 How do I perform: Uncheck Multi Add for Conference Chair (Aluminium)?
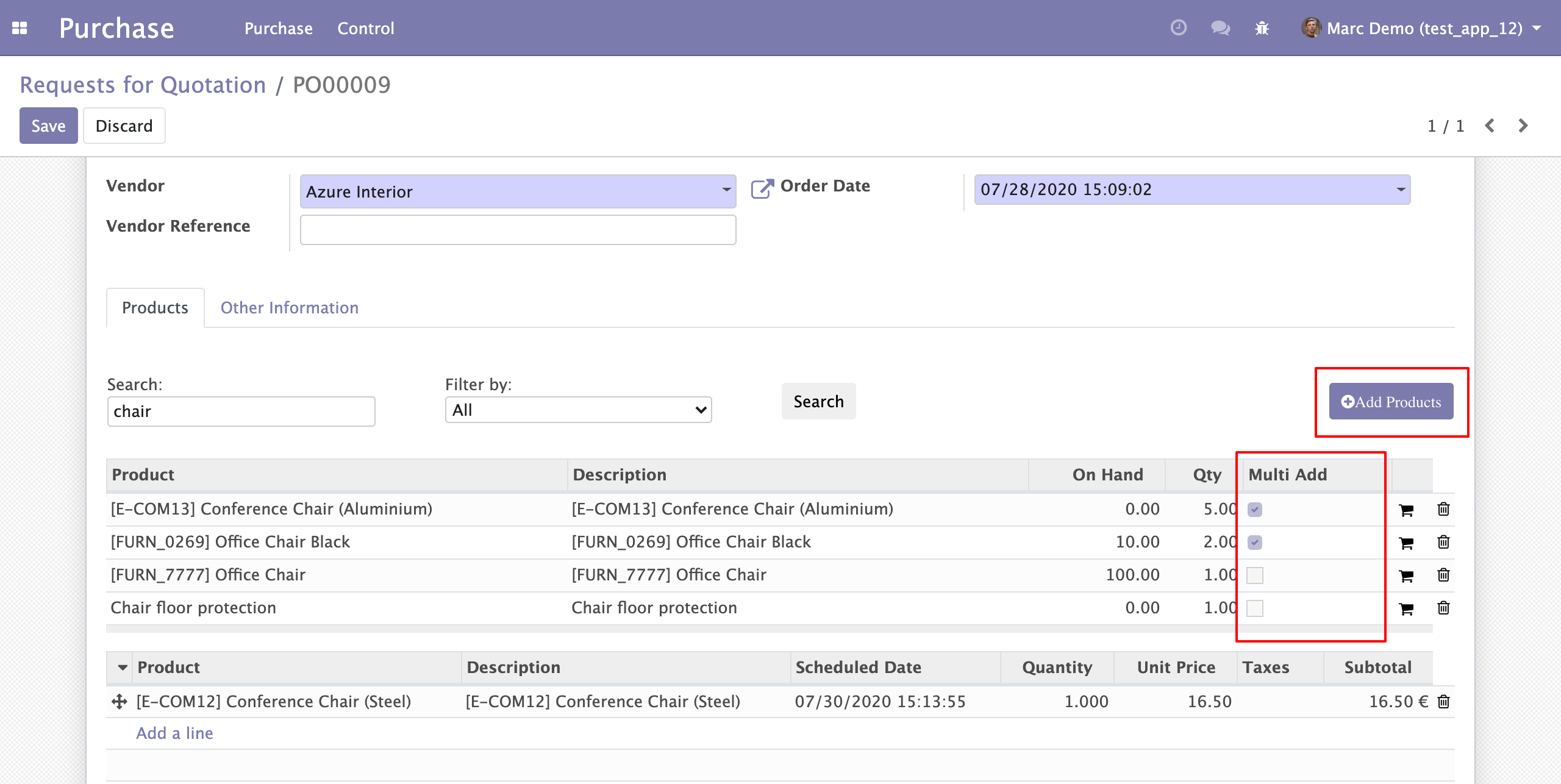click(1254, 510)
